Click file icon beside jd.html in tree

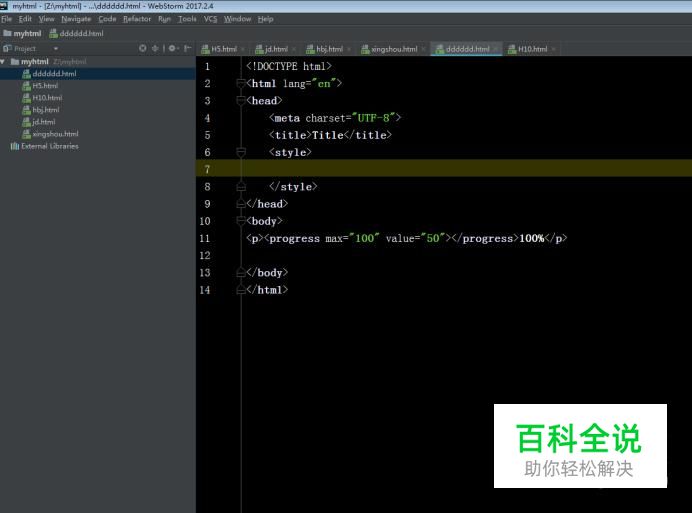point(26,122)
